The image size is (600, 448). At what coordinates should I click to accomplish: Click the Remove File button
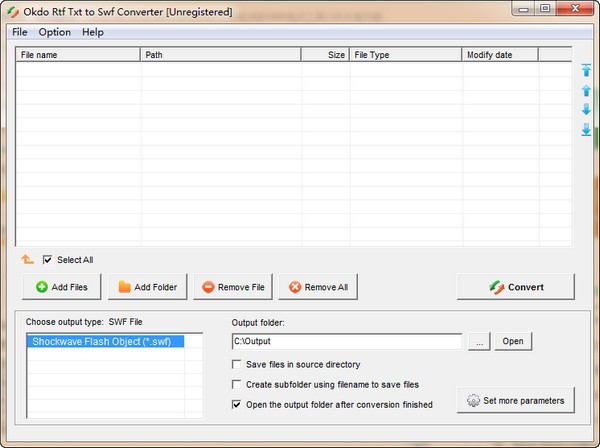point(233,287)
